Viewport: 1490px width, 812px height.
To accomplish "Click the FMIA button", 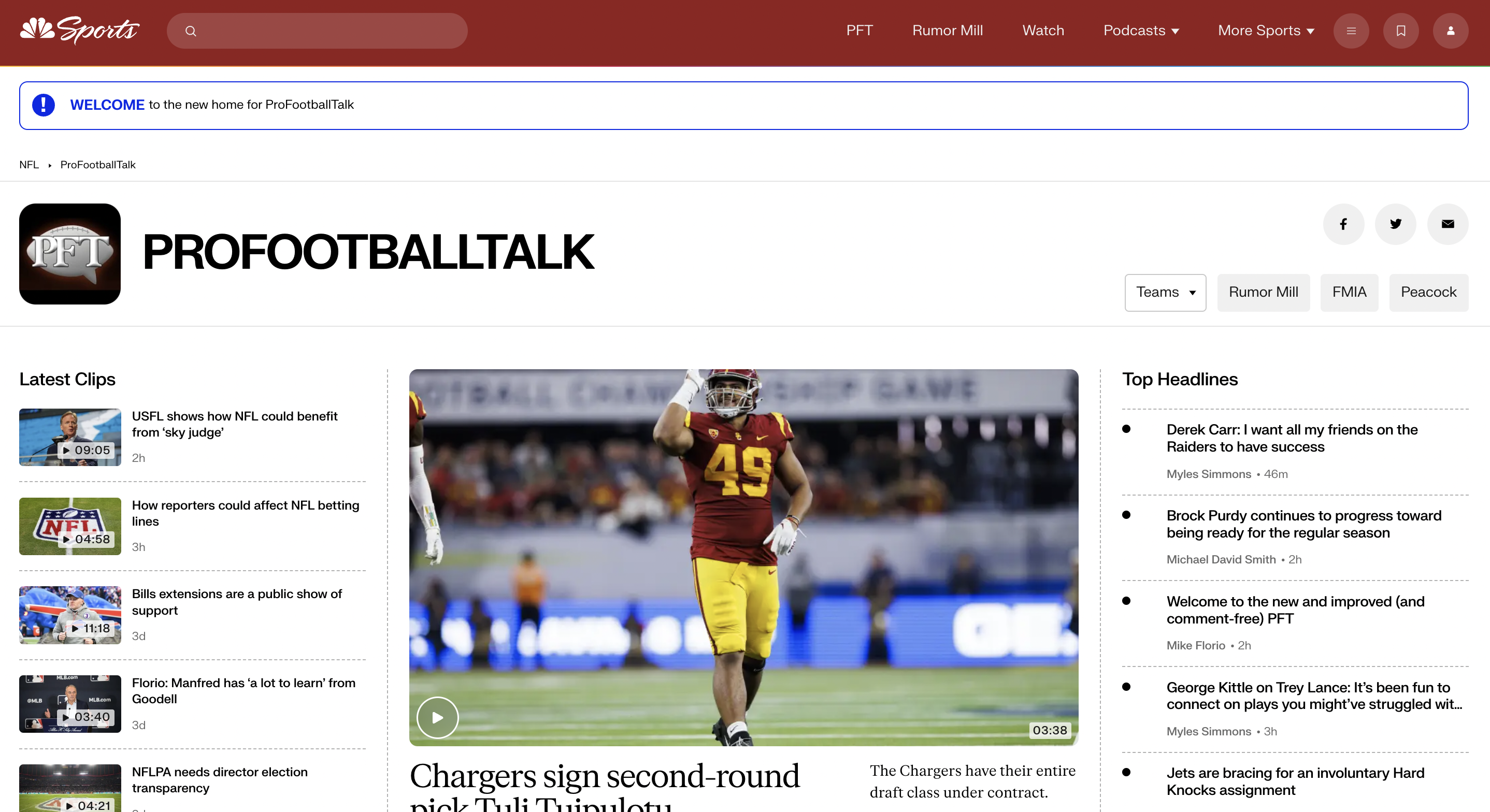I will point(1350,293).
